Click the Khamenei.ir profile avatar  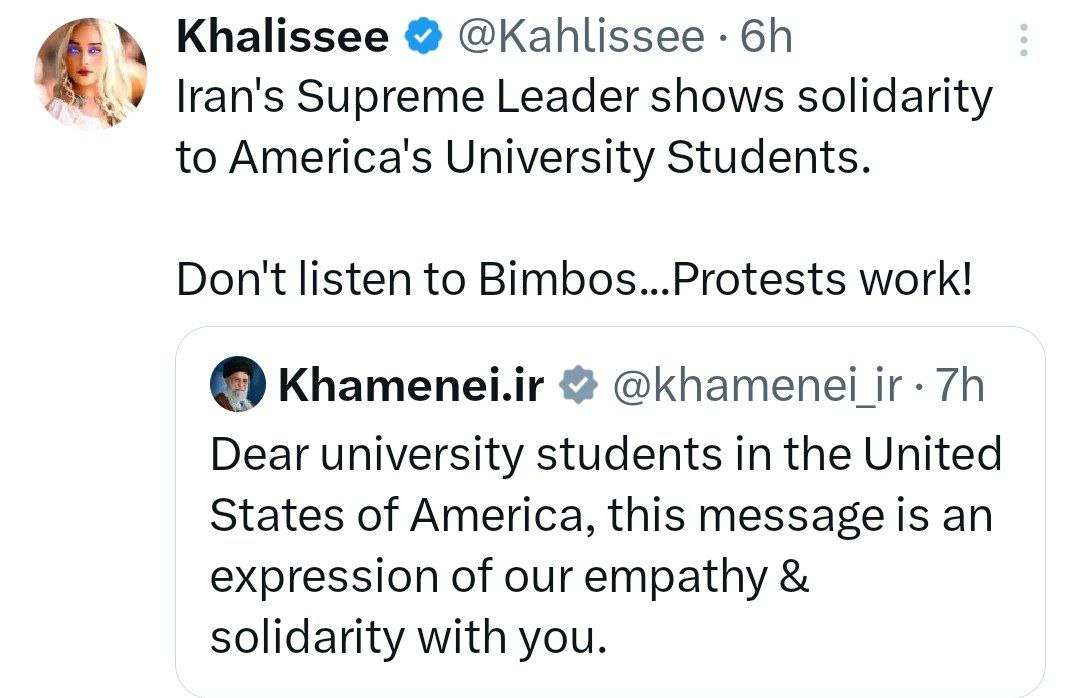pos(240,383)
